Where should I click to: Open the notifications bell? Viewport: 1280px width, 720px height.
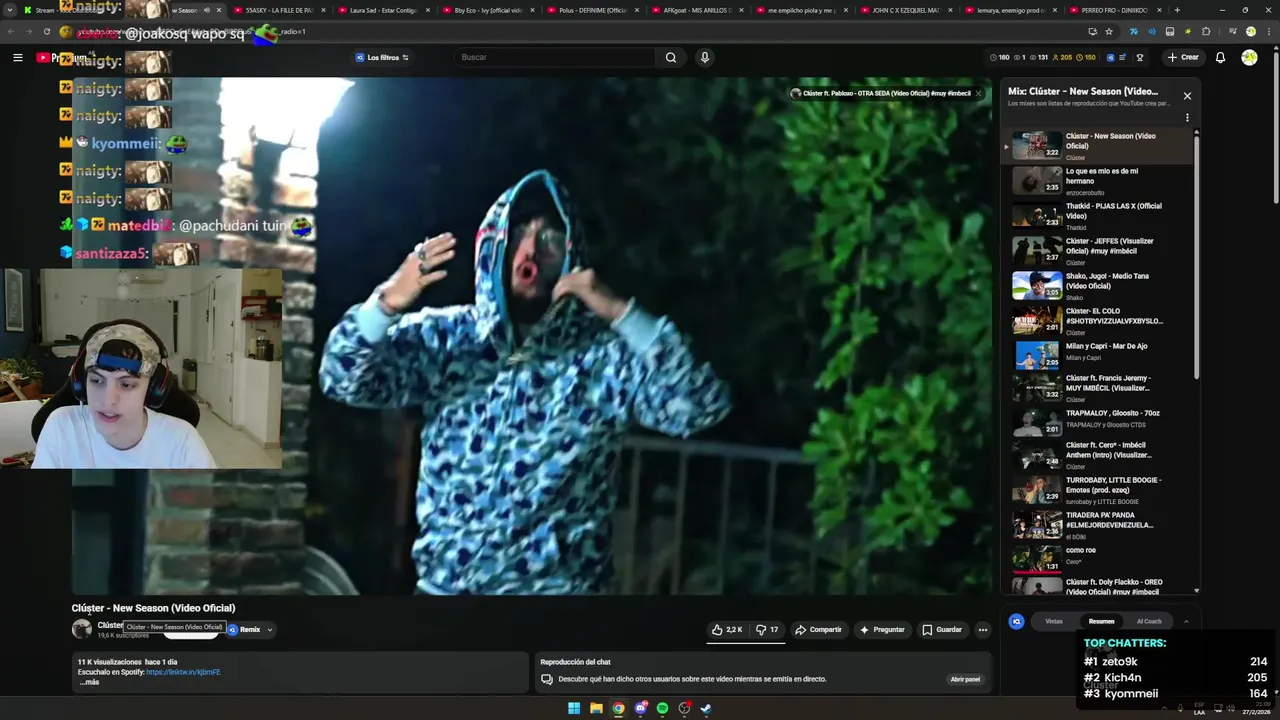pos(1220,57)
